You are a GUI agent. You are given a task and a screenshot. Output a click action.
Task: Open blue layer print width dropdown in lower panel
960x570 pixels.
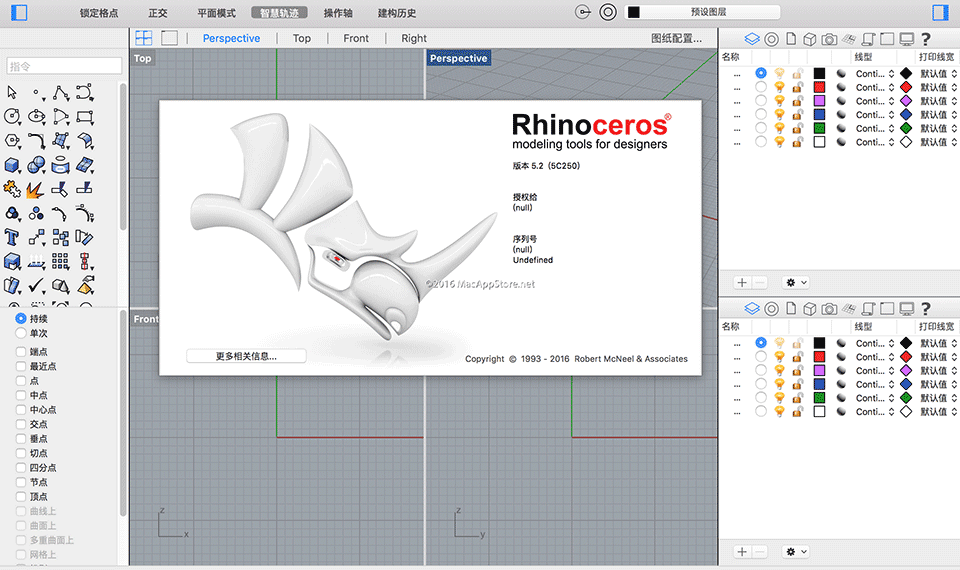tap(938, 384)
